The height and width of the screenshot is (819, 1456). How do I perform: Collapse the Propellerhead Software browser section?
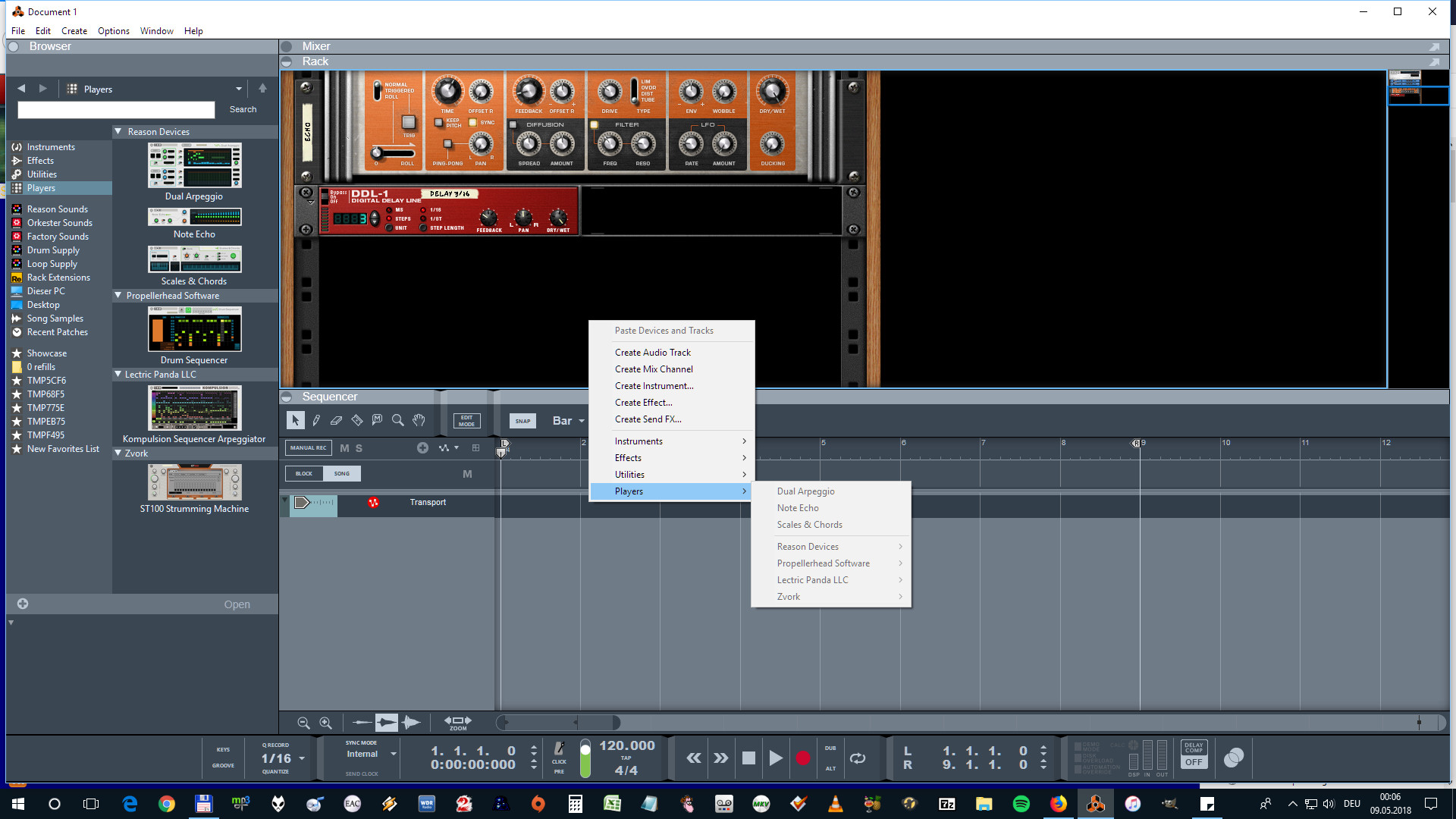[118, 296]
